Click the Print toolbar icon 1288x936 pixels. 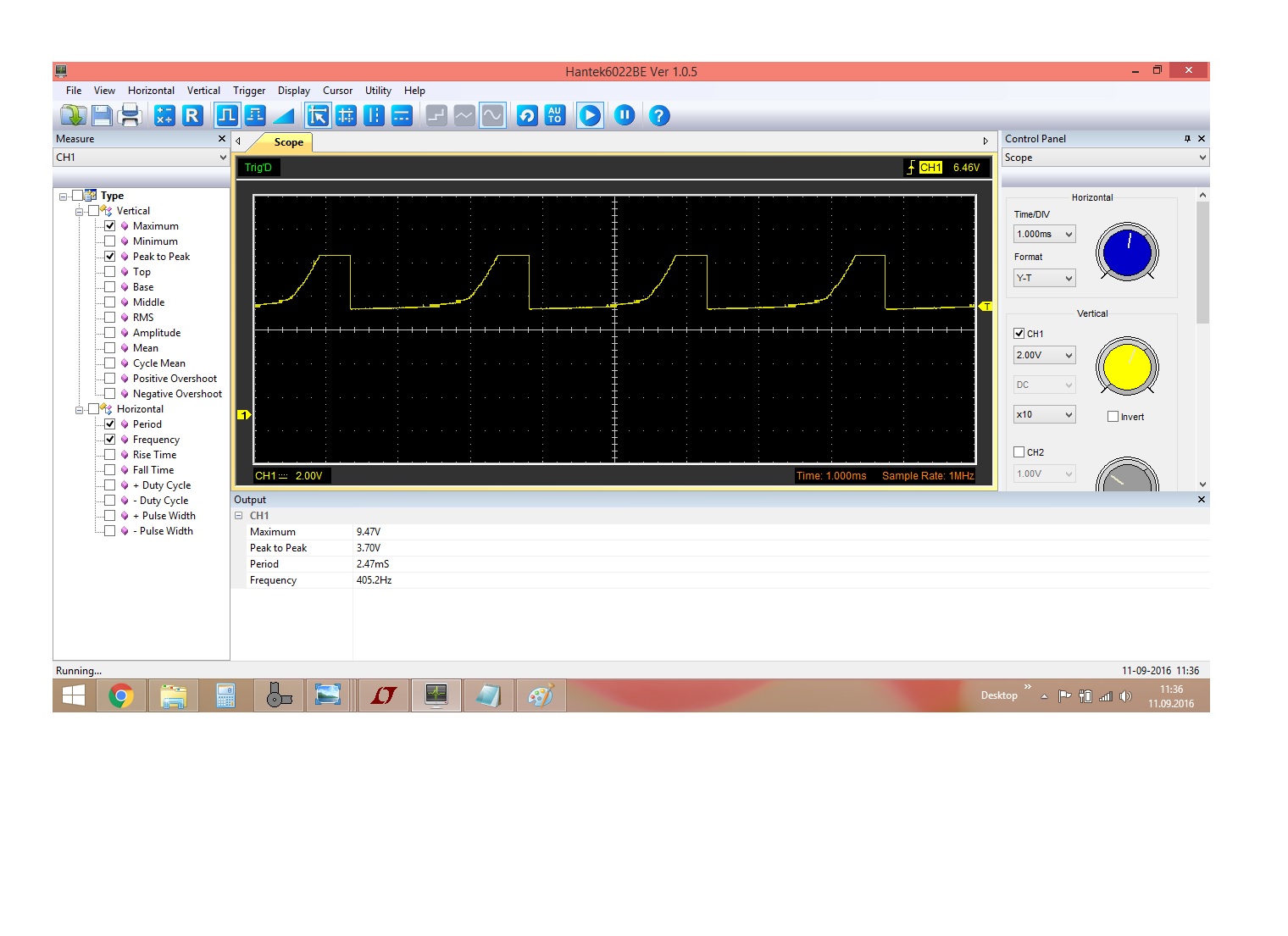tap(130, 115)
